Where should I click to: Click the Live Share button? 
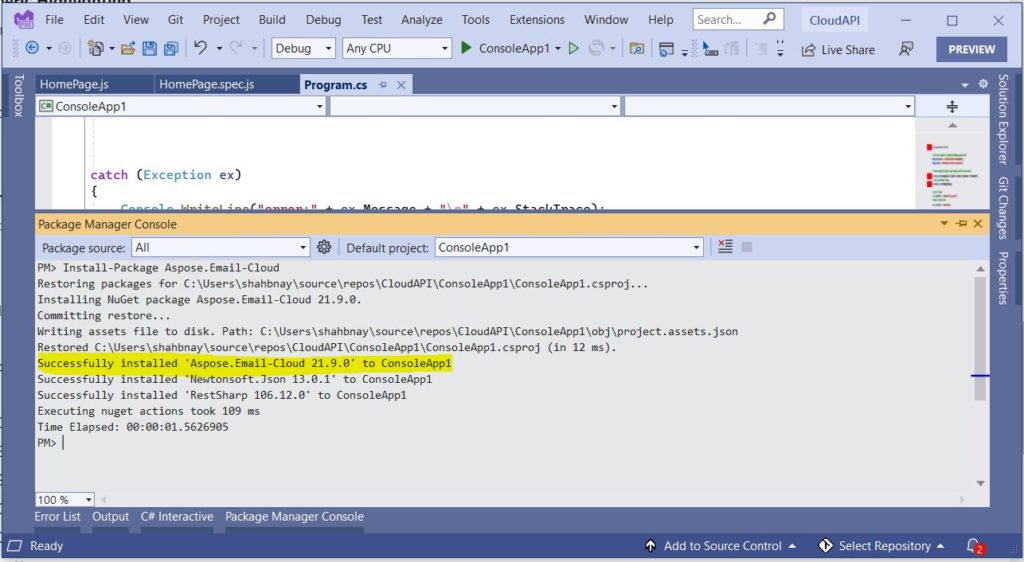838,49
